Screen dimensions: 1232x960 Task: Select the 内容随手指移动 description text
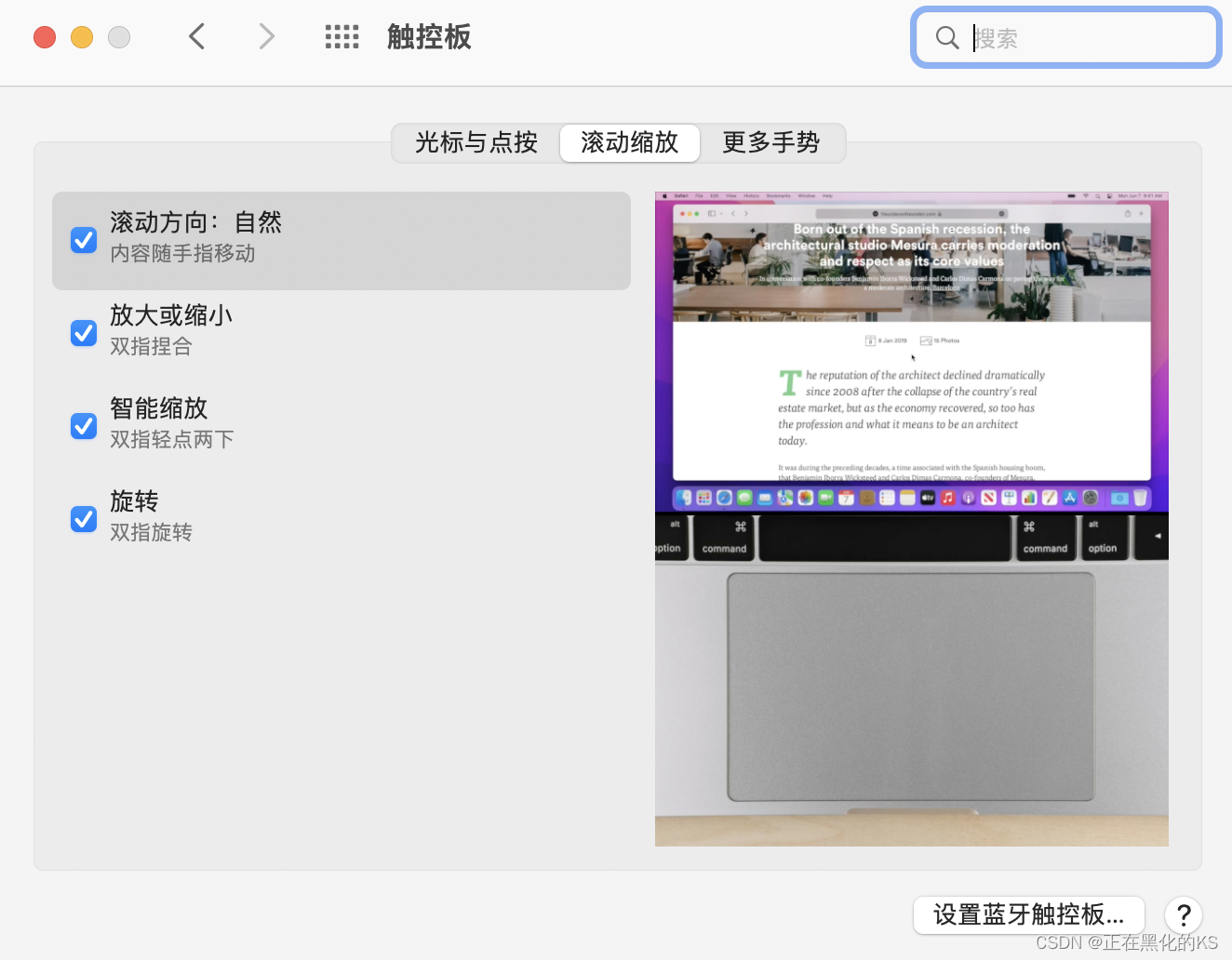182,254
